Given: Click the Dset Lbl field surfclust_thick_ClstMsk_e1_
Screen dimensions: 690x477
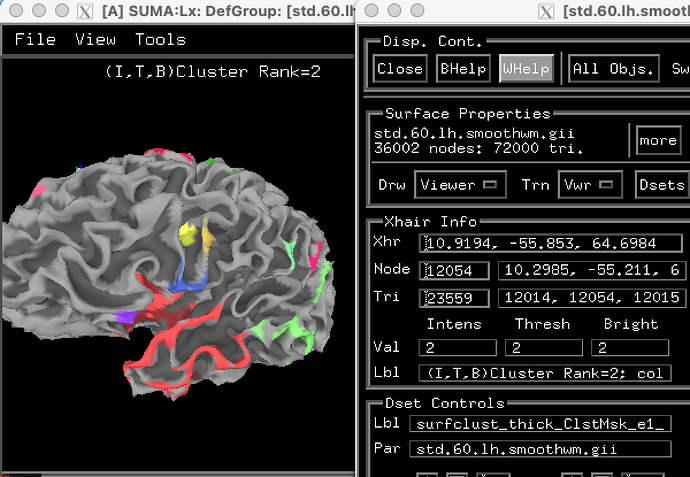Looking at the screenshot, I should [540, 424].
